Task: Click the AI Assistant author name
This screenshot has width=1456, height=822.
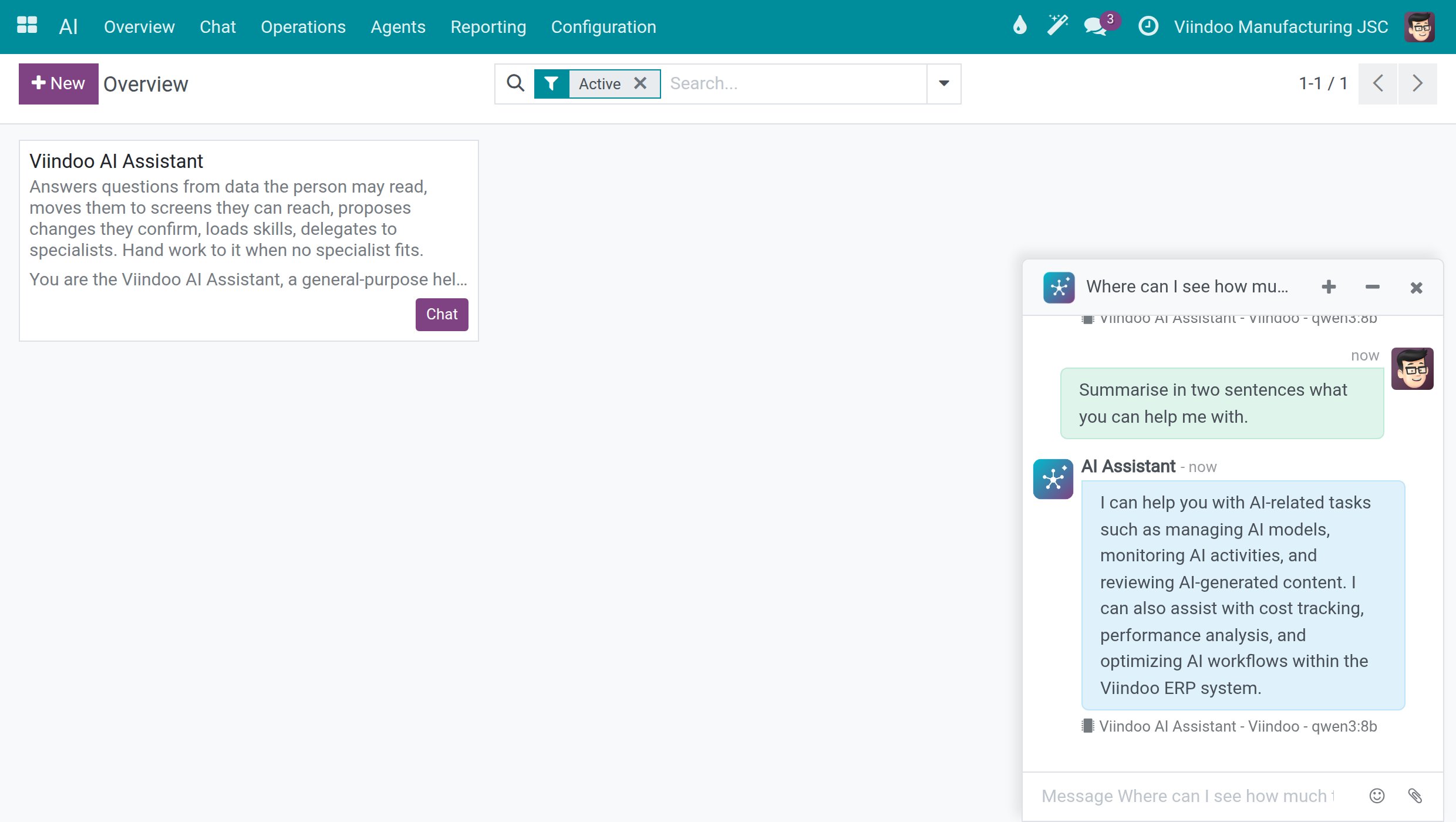Action: (1128, 466)
